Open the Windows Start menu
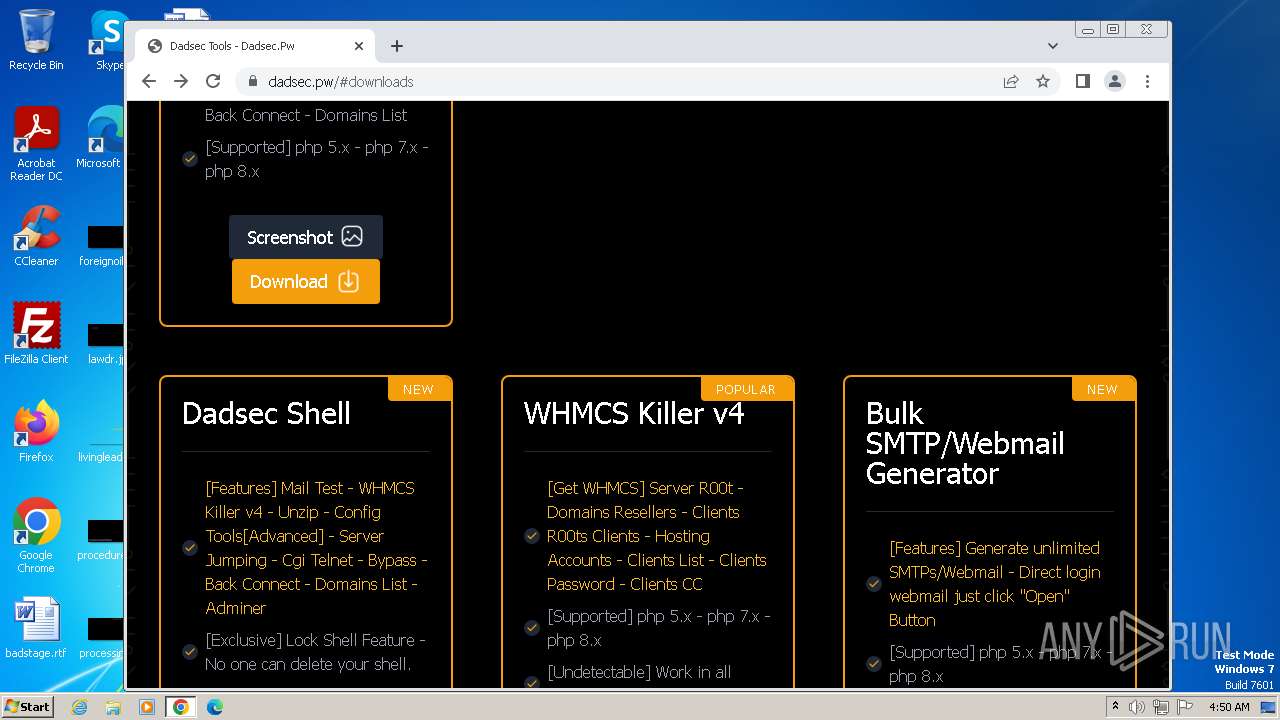1280x720 pixels. tap(27, 706)
